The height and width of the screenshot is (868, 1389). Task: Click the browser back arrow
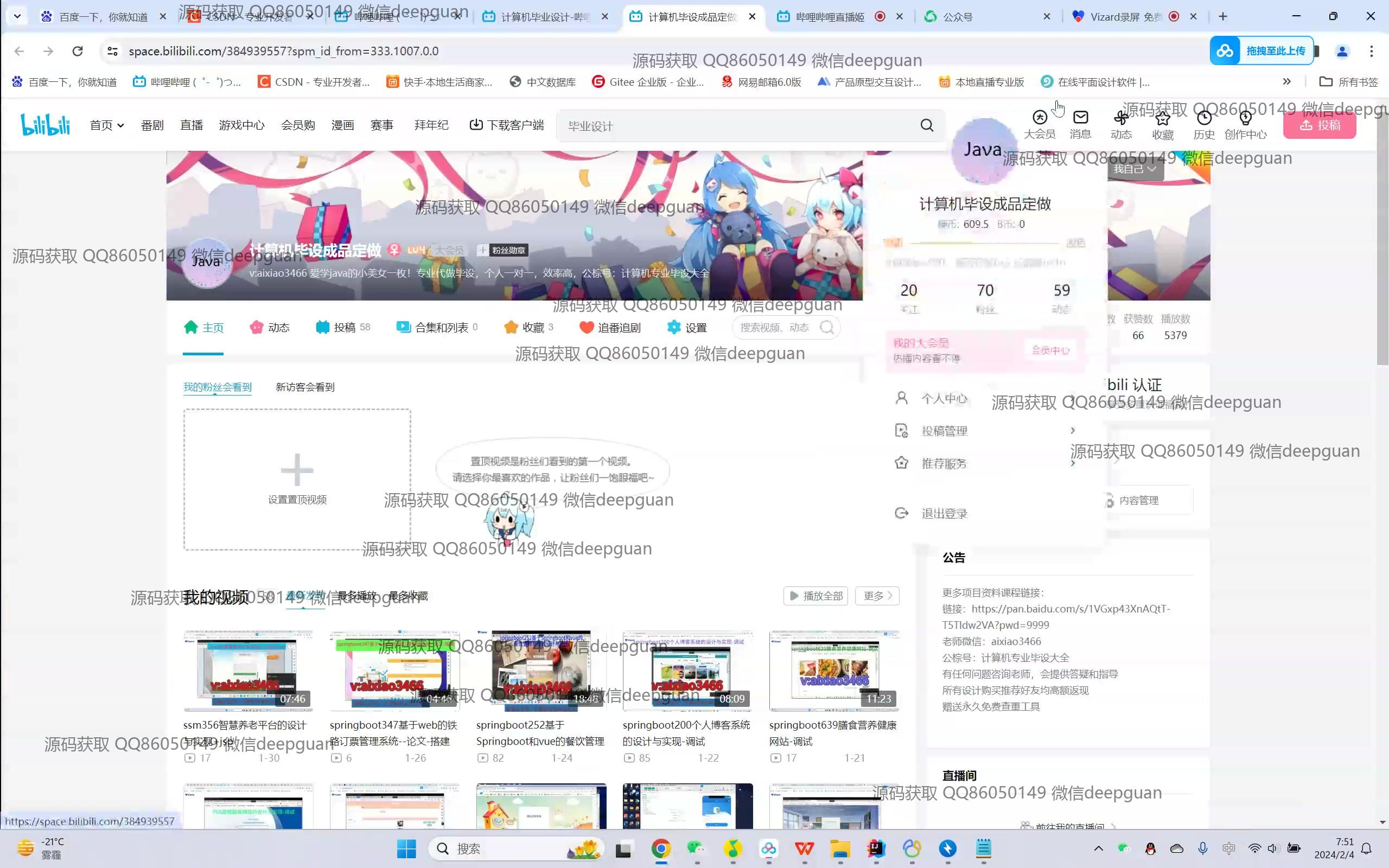pyautogui.click(x=19, y=51)
